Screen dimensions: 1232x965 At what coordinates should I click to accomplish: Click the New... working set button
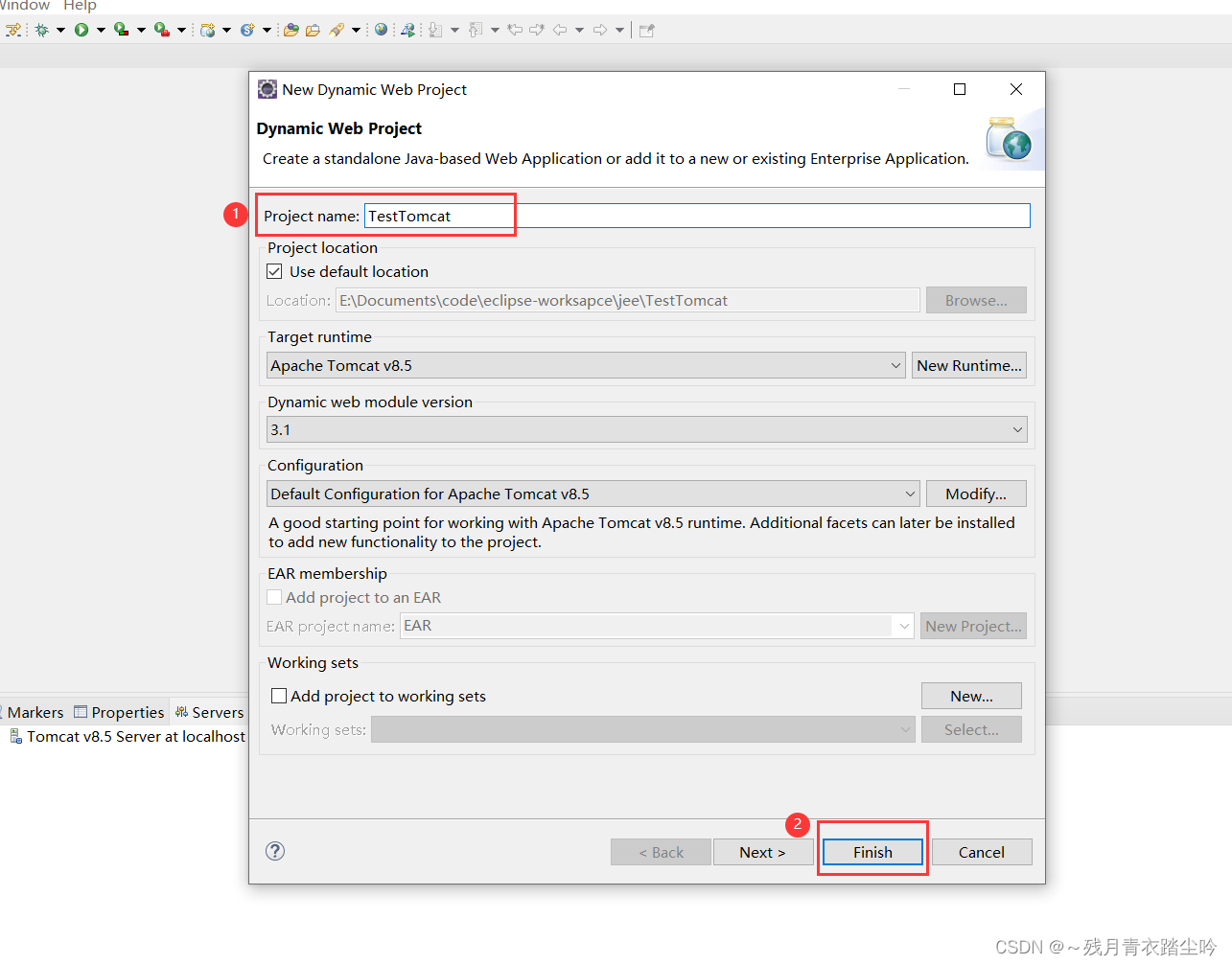pos(971,696)
